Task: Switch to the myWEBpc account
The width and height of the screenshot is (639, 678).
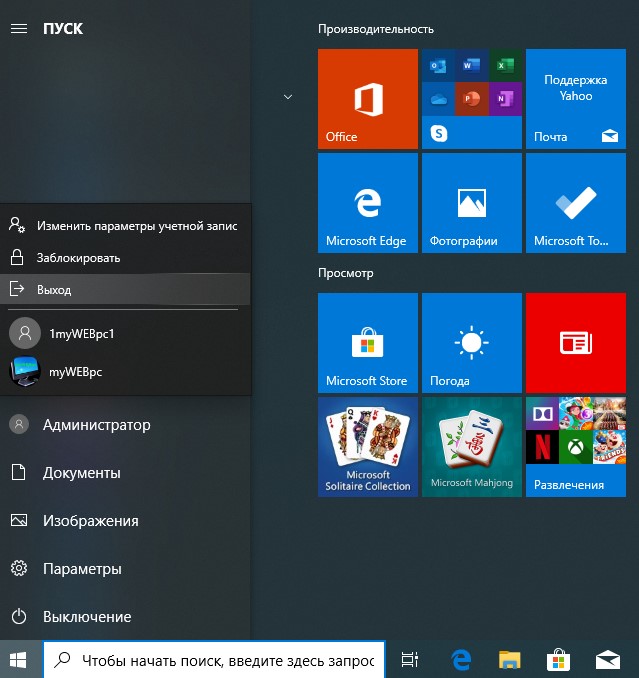Action: pyautogui.click(x=125, y=371)
